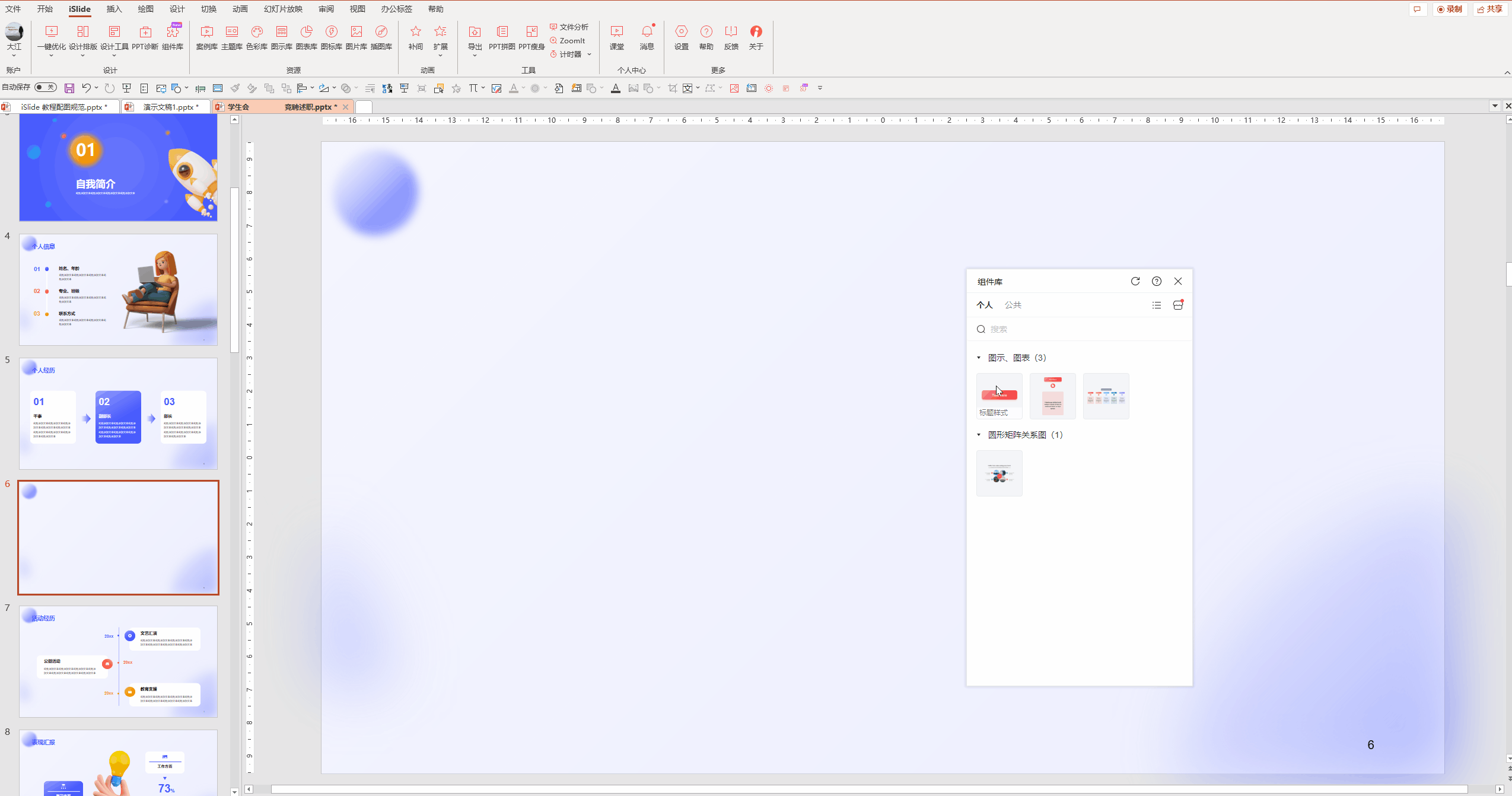The image size is (1512, 796).
Task: Click the 扩展 animation tool
Action: pos(440,38)
